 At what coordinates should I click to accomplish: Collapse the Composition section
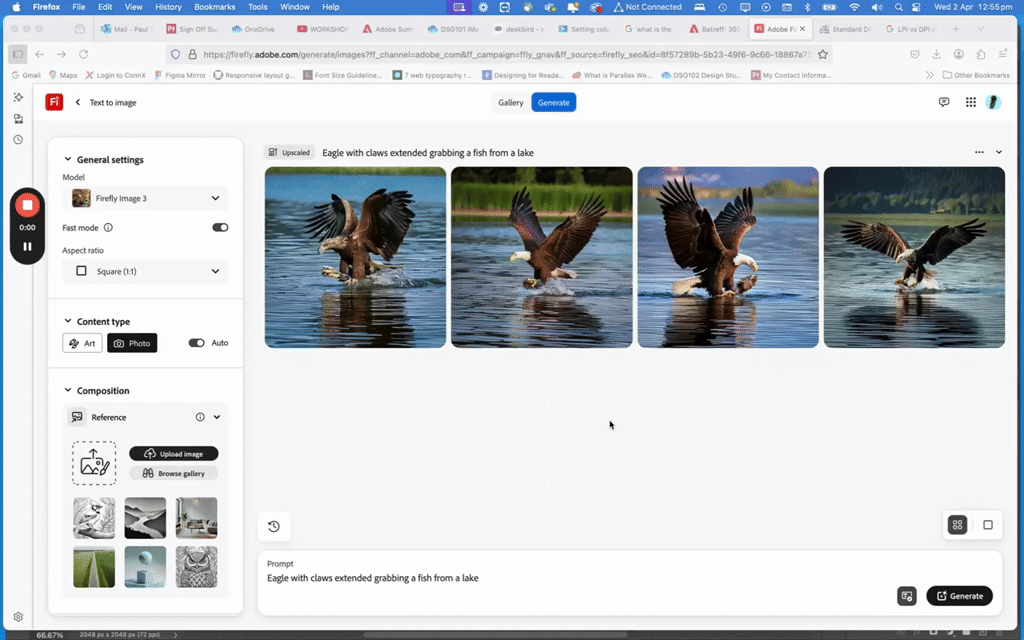[x=67, y=390]
